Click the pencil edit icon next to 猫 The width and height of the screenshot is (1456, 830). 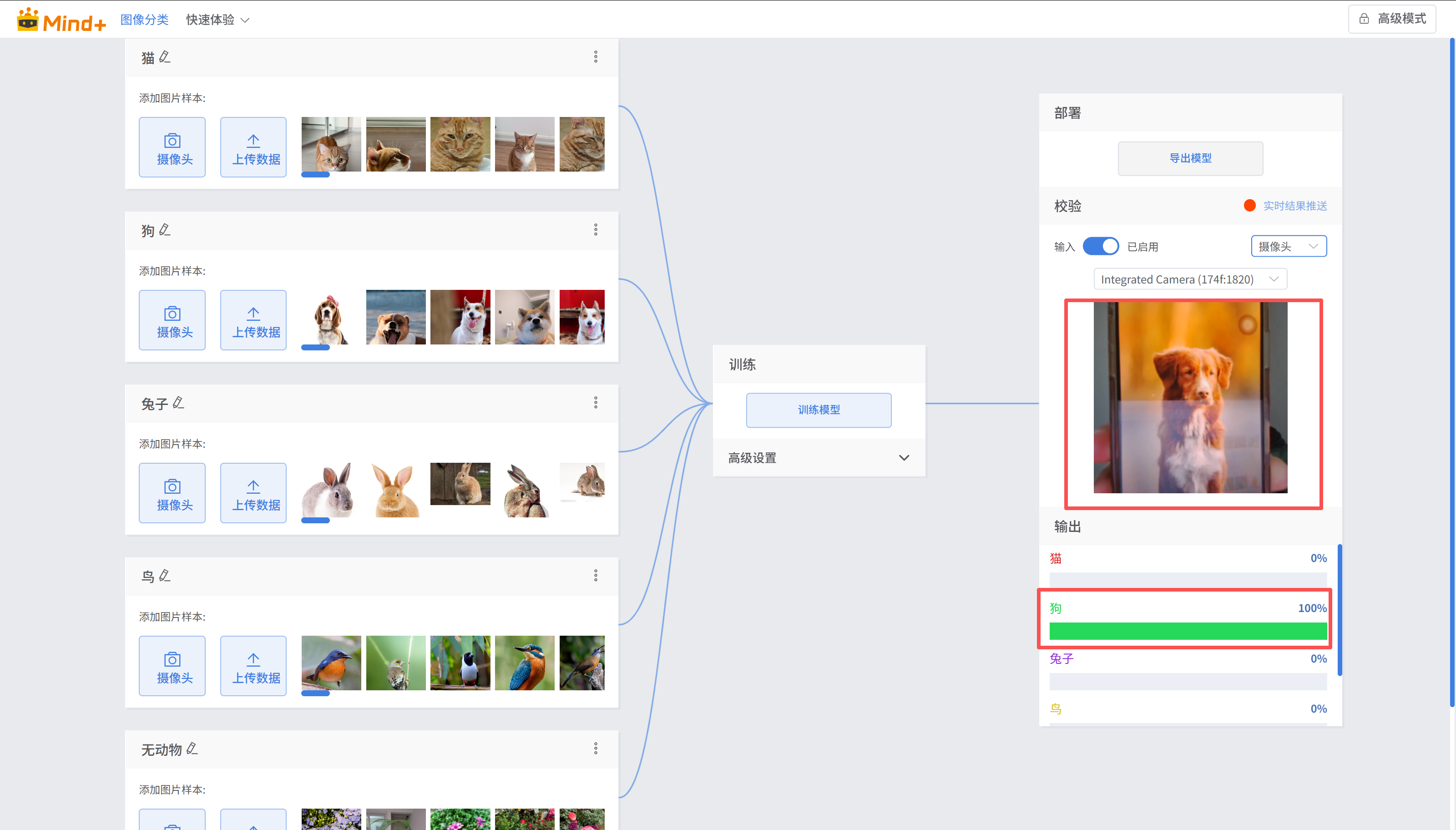pyautogui.click(x=165, y=57)
